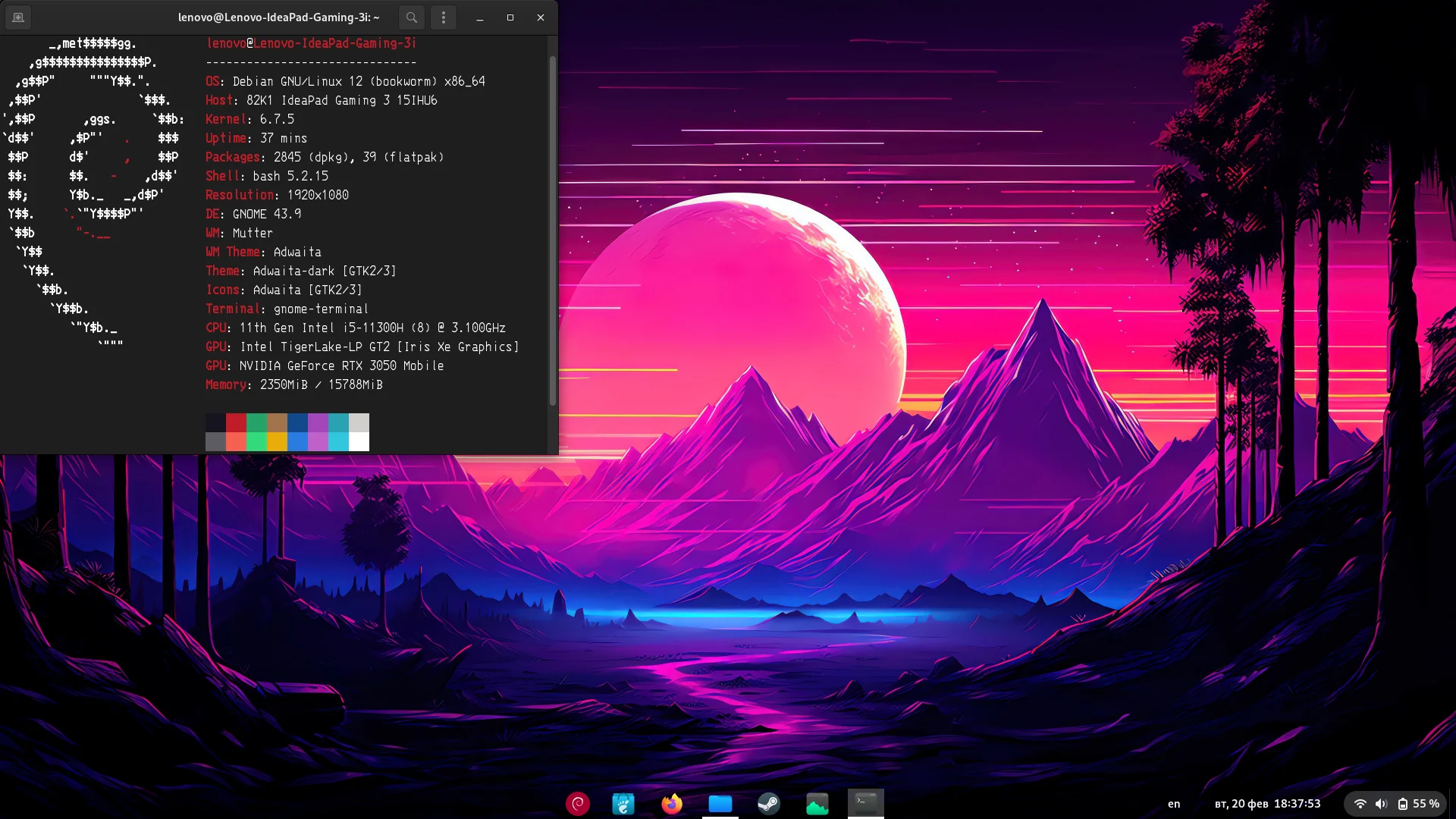This screenshot has width=1456, height=819.
Task: Click the volume speaker icon
Action: [1381, 803]
